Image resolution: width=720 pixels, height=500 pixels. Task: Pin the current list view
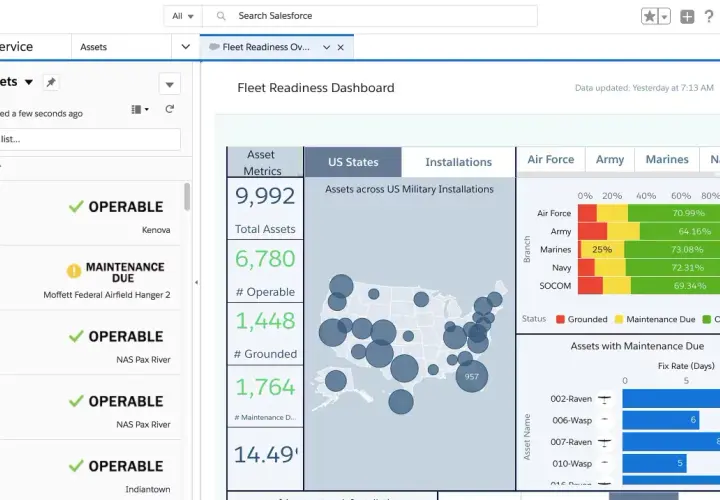click(51, 82)
